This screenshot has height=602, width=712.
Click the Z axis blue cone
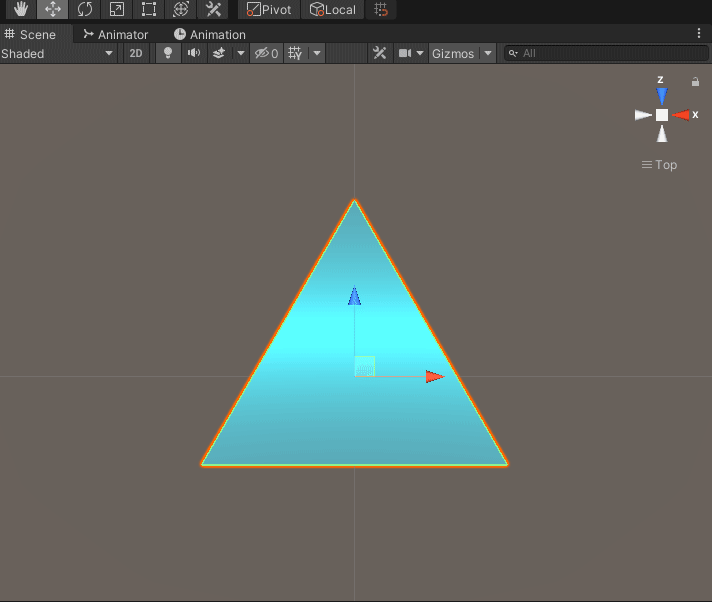click(x=662, y=96)
